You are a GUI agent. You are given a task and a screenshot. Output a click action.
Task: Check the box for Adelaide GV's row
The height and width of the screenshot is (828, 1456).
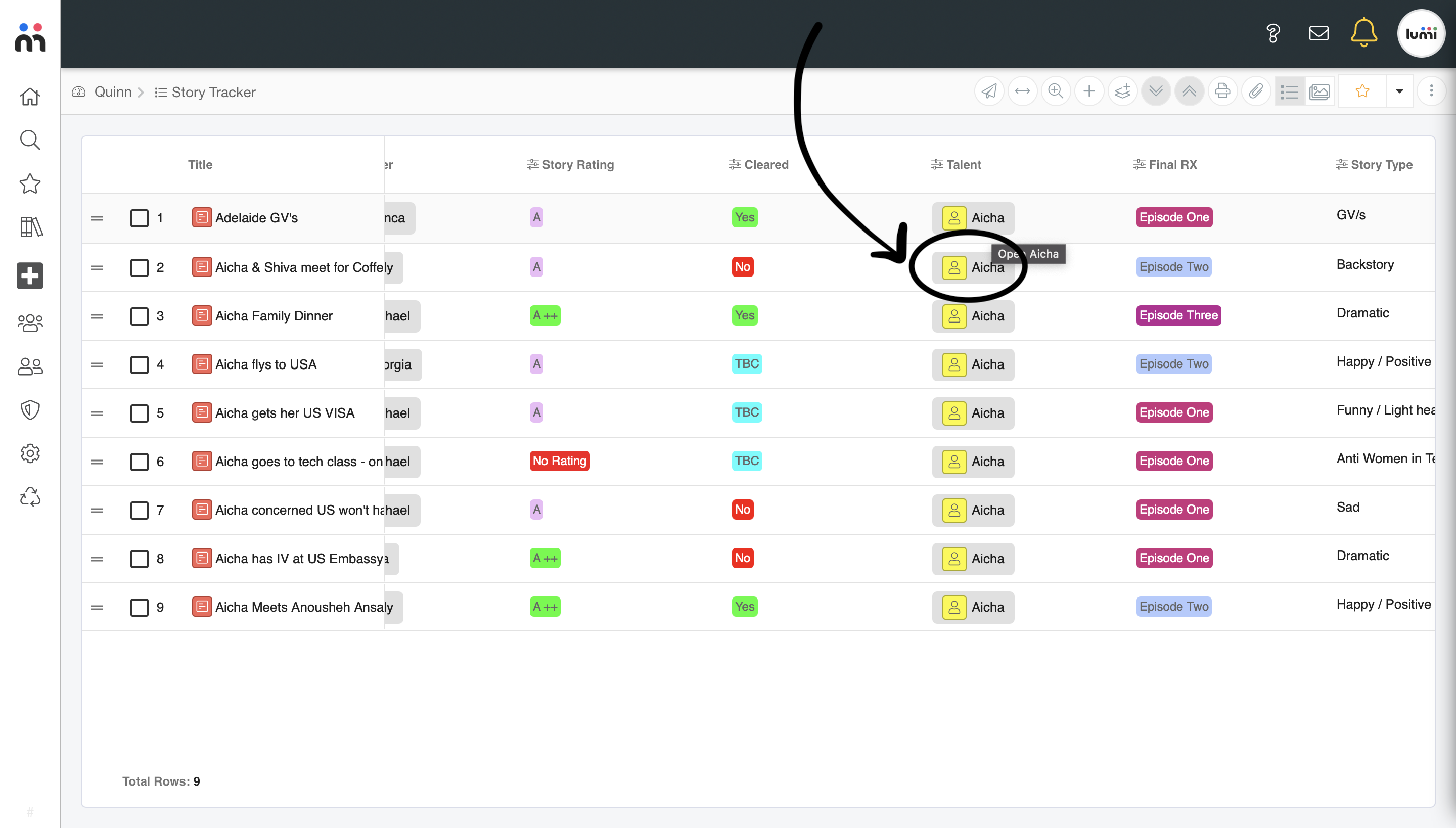140,218
